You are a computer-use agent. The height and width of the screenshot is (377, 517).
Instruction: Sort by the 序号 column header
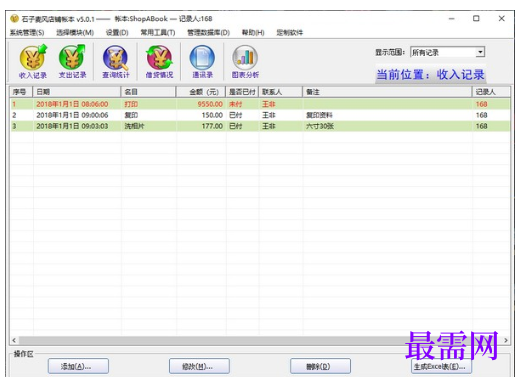pos(21,92)
